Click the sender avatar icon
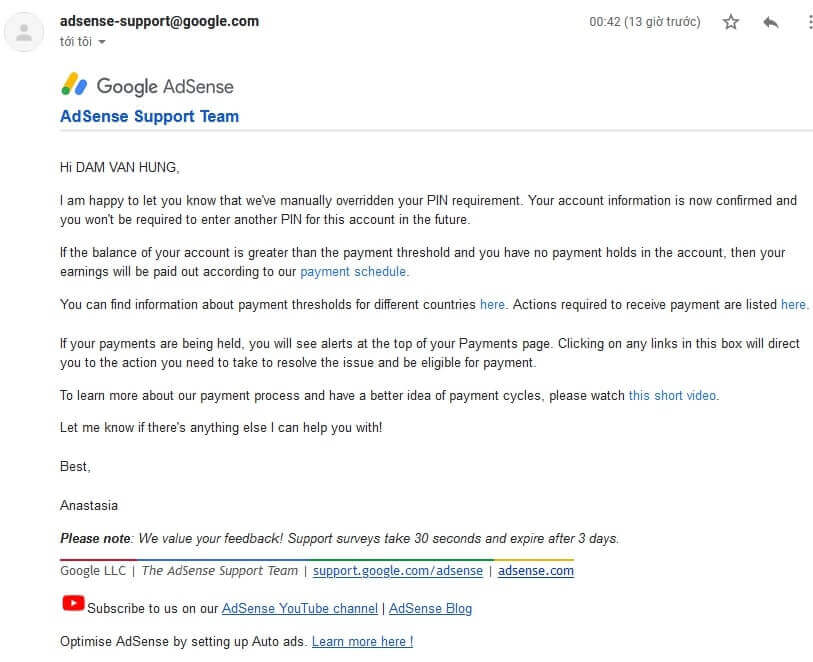This screenshot has height=662, width=813. point(22,31)
